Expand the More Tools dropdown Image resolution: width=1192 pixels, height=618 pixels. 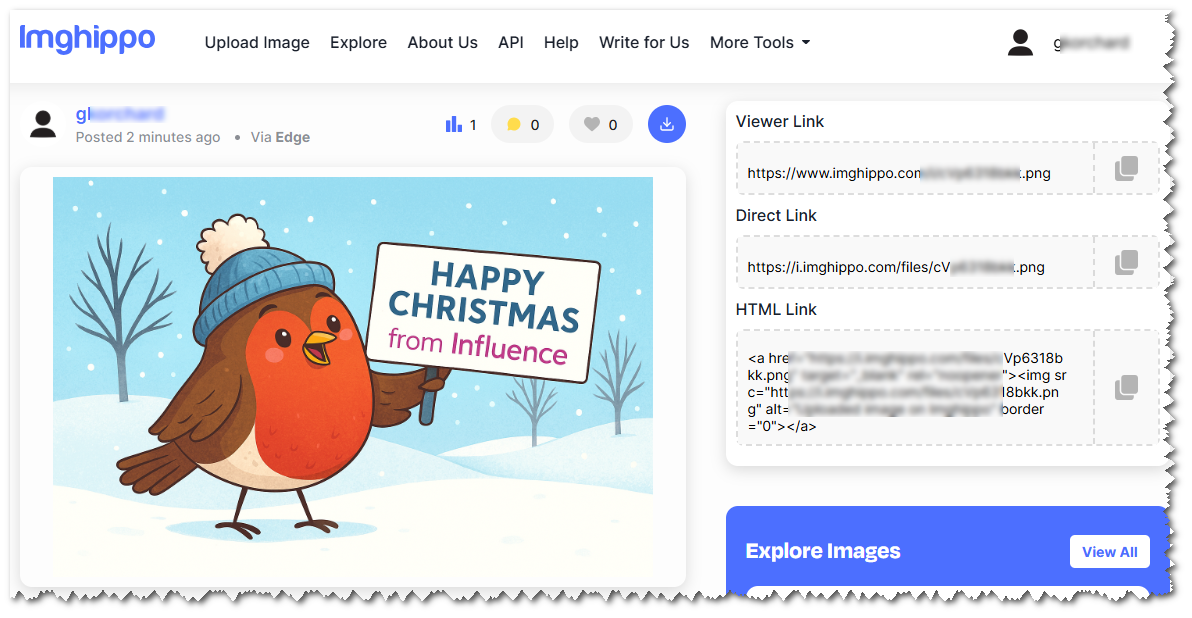point(759,43)
